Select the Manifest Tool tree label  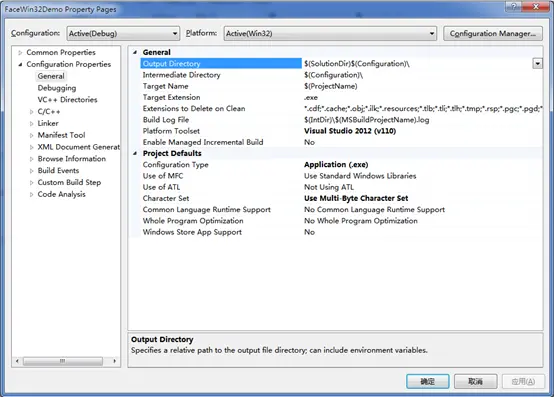61,135
